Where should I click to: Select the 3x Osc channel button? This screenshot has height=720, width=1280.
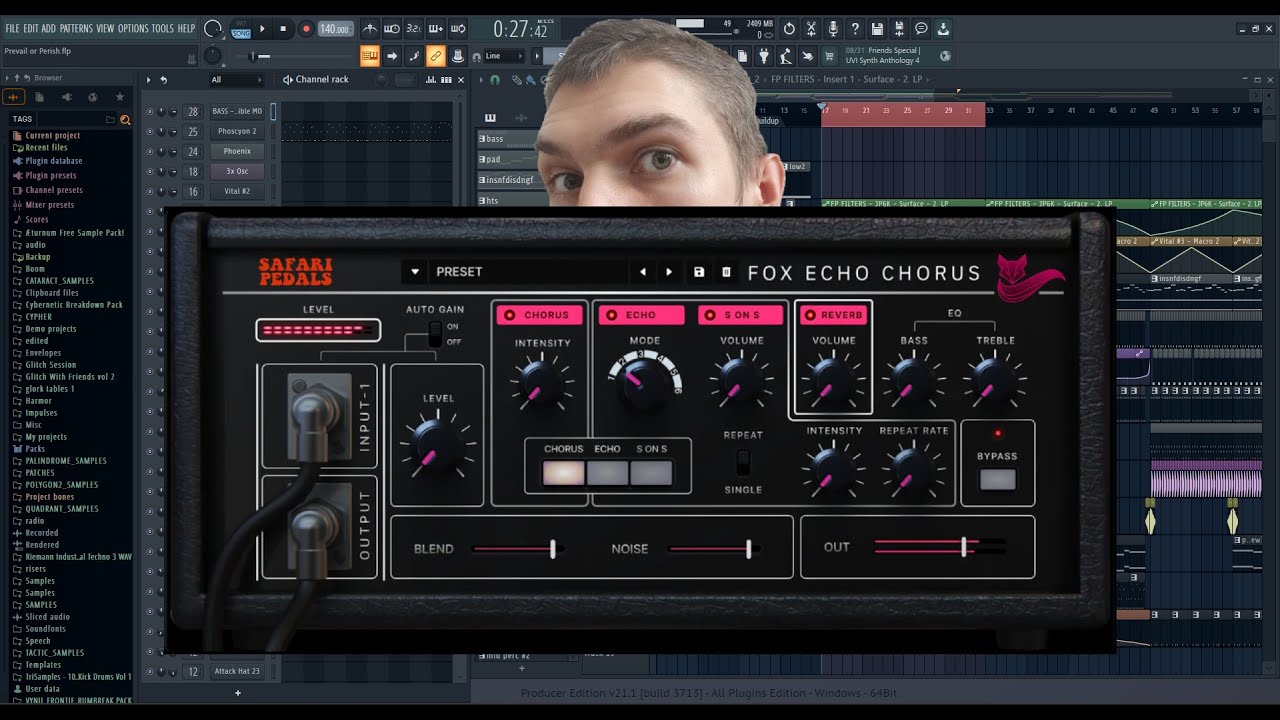237,171
